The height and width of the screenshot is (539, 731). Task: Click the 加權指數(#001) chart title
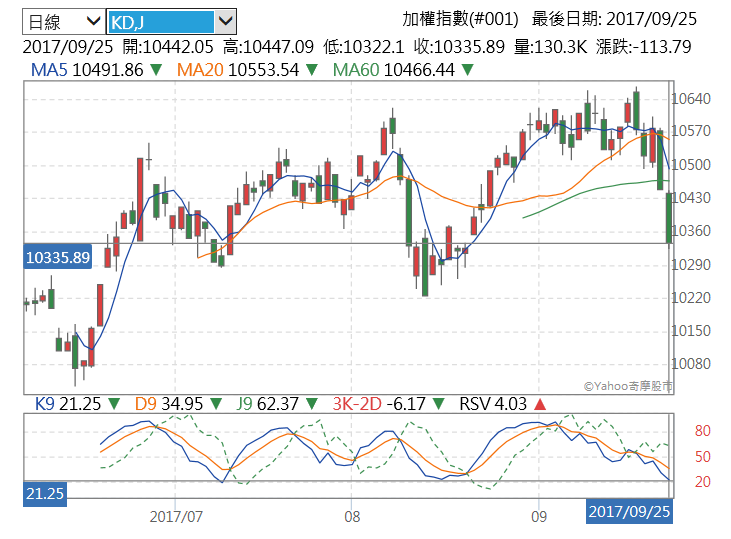[x=459, y=19]
